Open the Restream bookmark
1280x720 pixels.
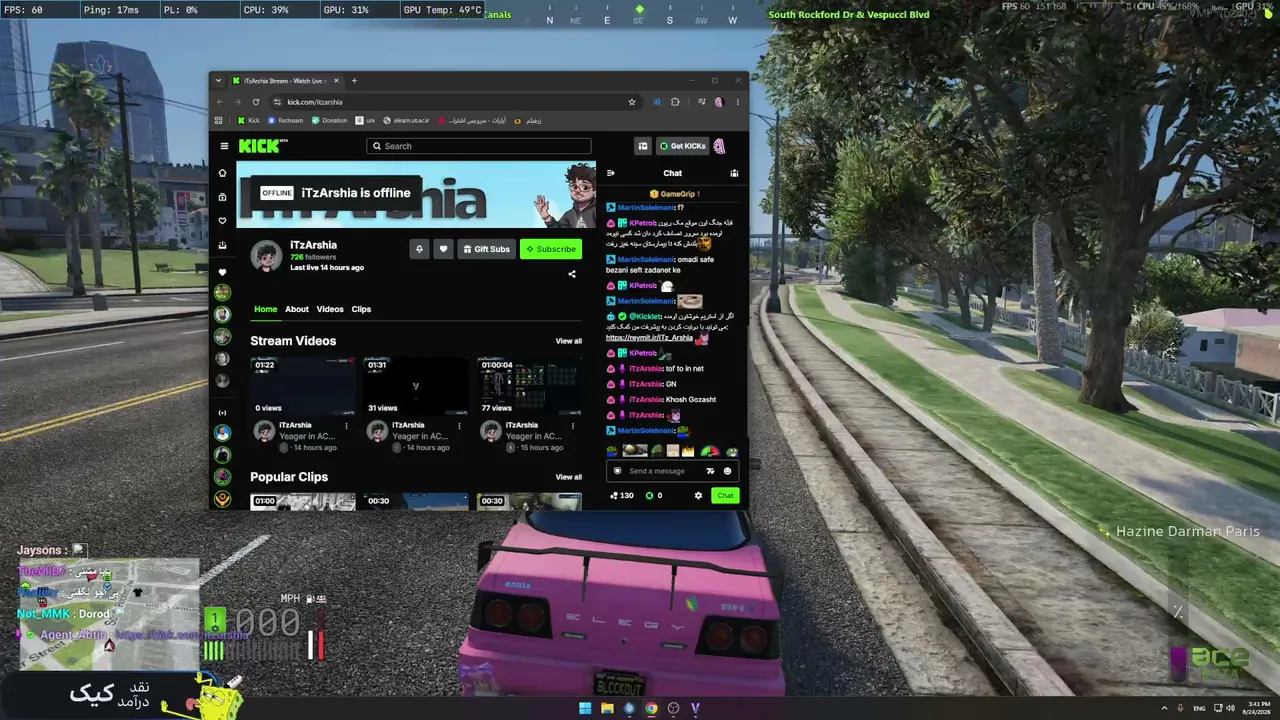[x=285, y=121]
